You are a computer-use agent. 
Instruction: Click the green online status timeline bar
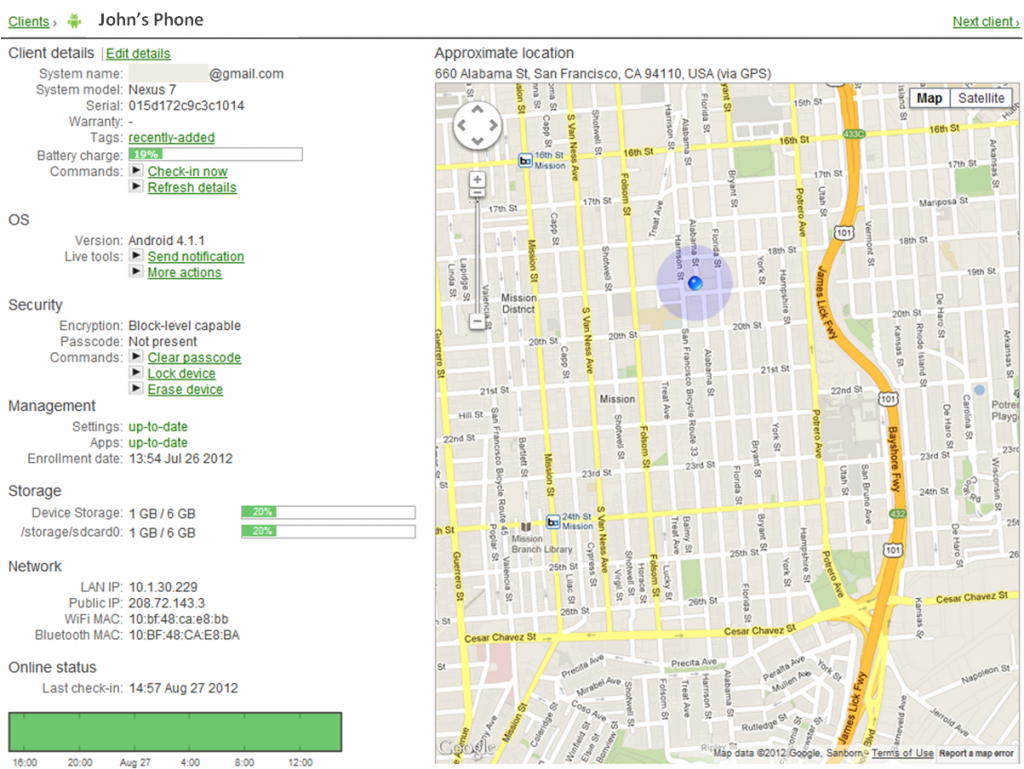point(175,731)
